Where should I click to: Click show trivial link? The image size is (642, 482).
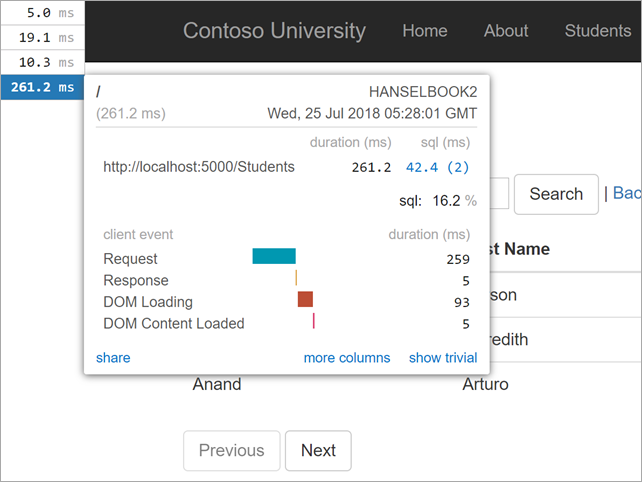click(x=443, y=358)
